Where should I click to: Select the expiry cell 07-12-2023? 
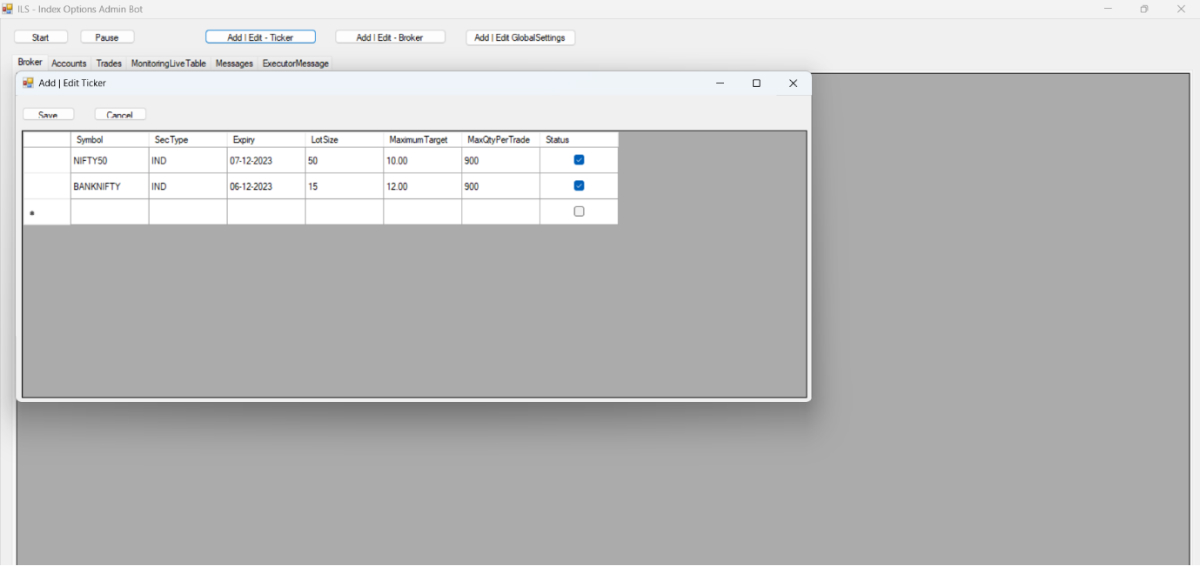coord(266,160)
